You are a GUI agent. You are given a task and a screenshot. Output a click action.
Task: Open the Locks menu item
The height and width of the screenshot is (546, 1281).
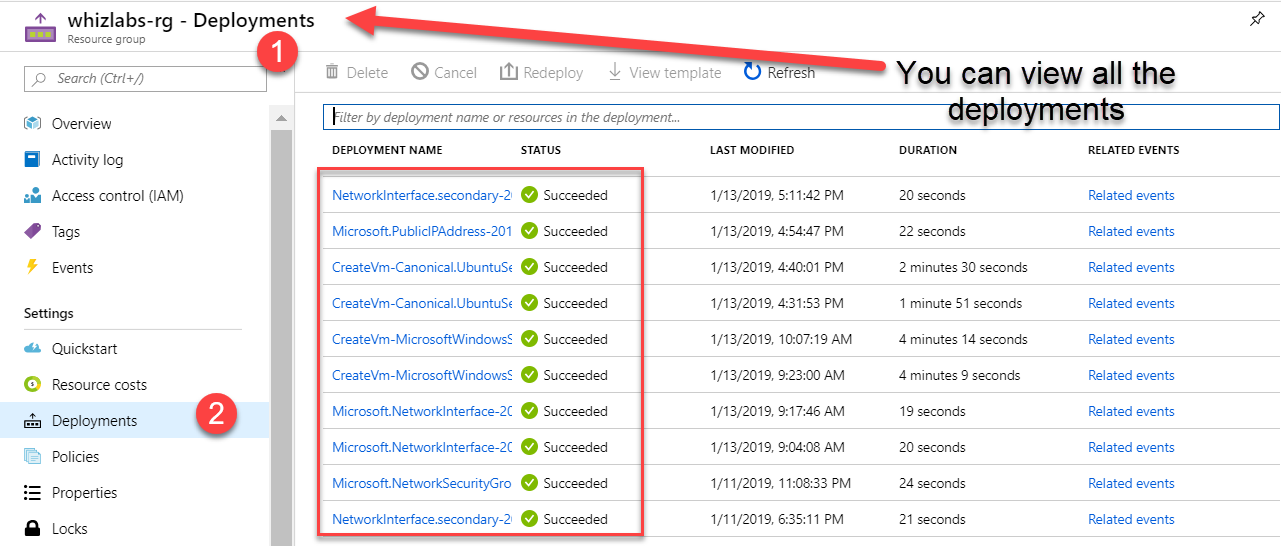[70, 529]
